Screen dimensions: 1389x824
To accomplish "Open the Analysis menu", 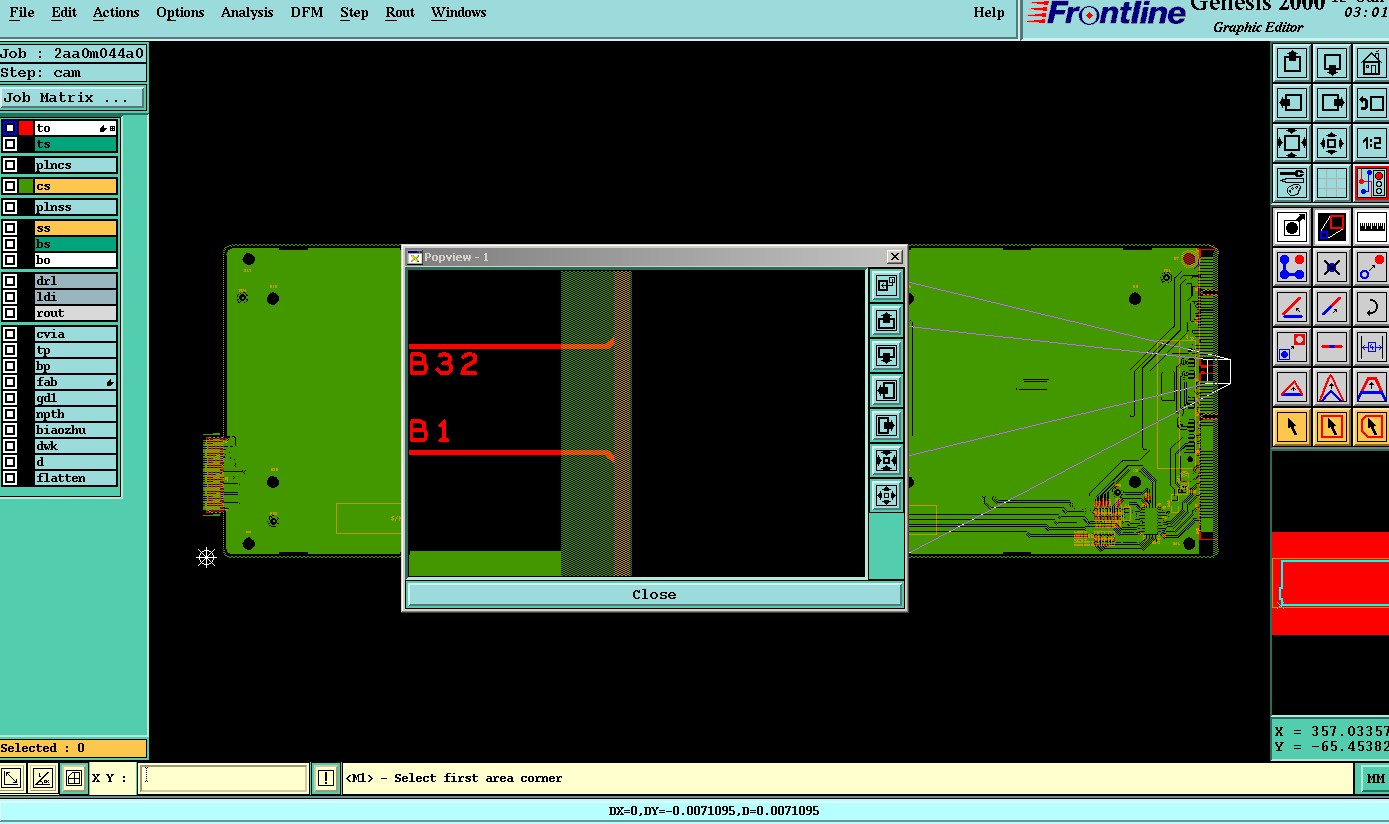I will [247, 13].
